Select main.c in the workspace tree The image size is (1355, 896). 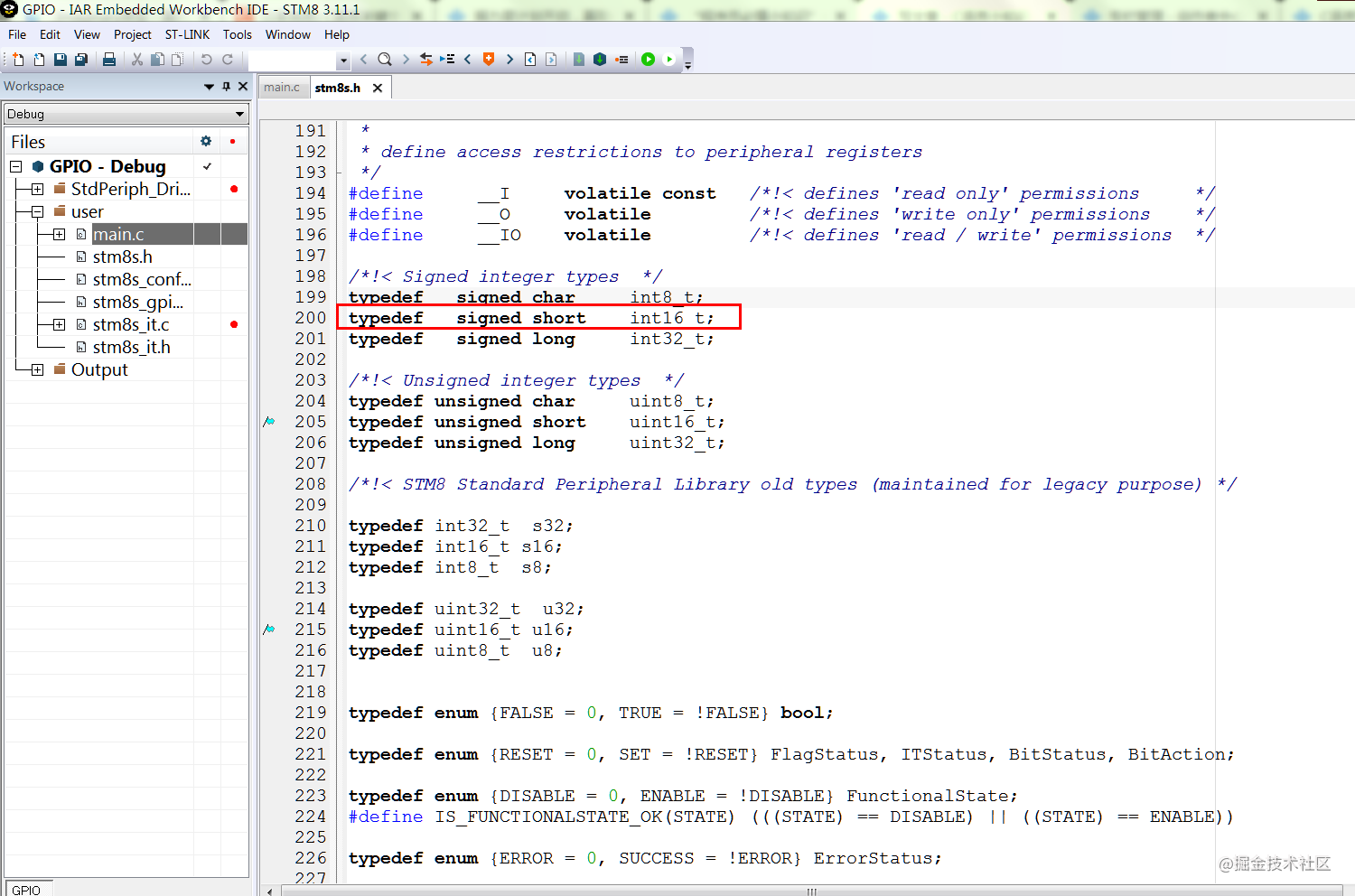(x=118, y=234)
